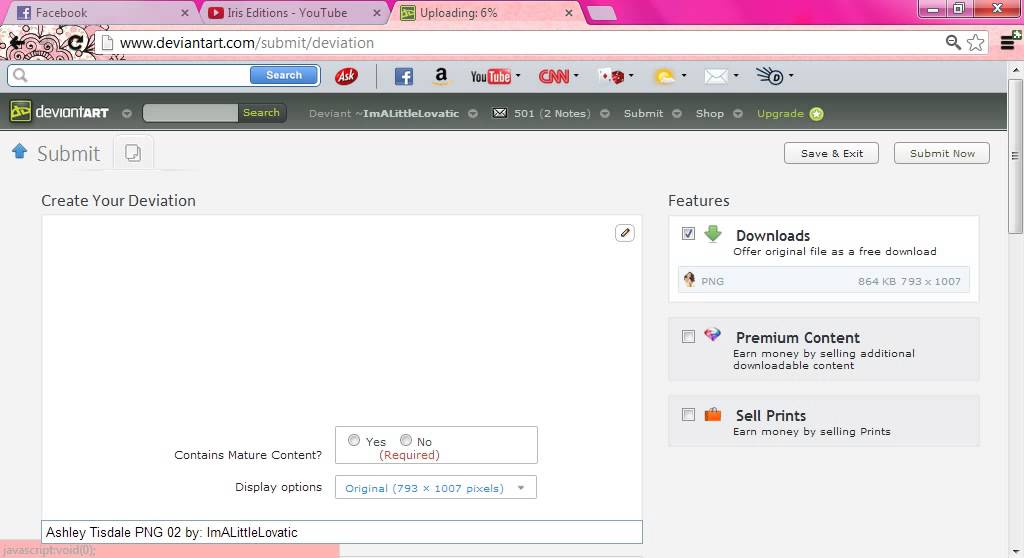This screenshot has height=558, width=1024.
Task: Click the deviantART logo in header
Action: tap(59, 112)
